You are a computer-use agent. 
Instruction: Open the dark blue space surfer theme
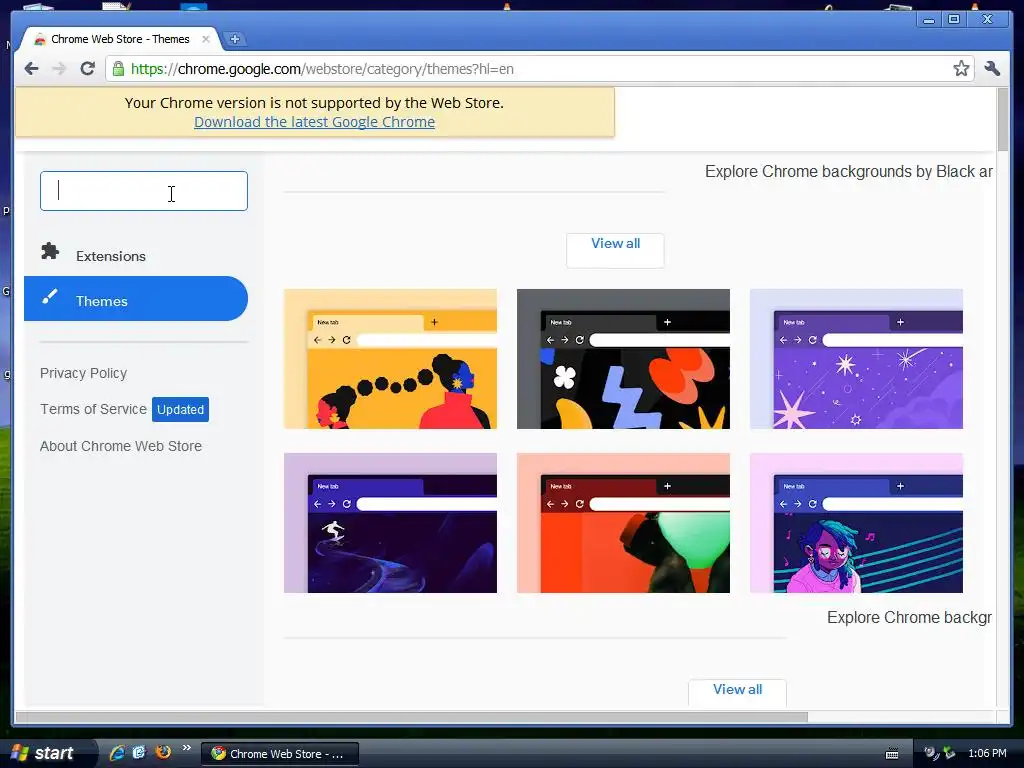(391, 523)
